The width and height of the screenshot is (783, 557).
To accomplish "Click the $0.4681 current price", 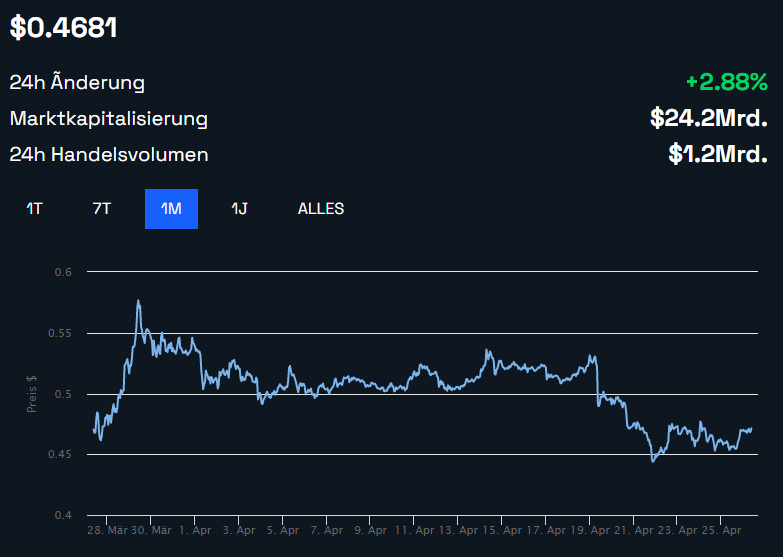I will [x=64, y=28].
